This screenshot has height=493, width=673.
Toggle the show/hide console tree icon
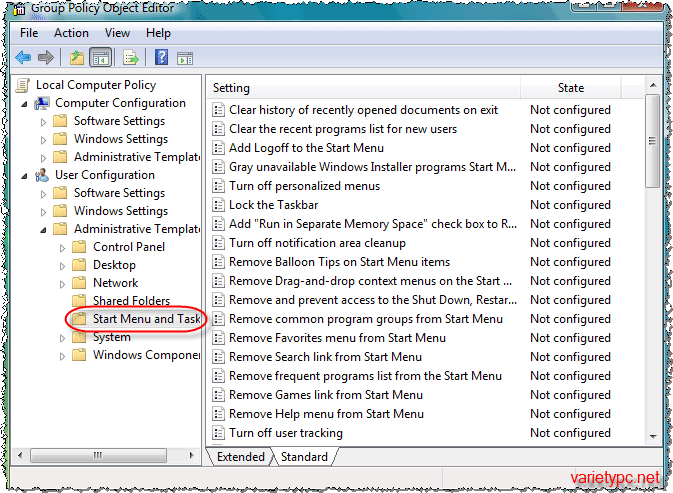point(100,57)
